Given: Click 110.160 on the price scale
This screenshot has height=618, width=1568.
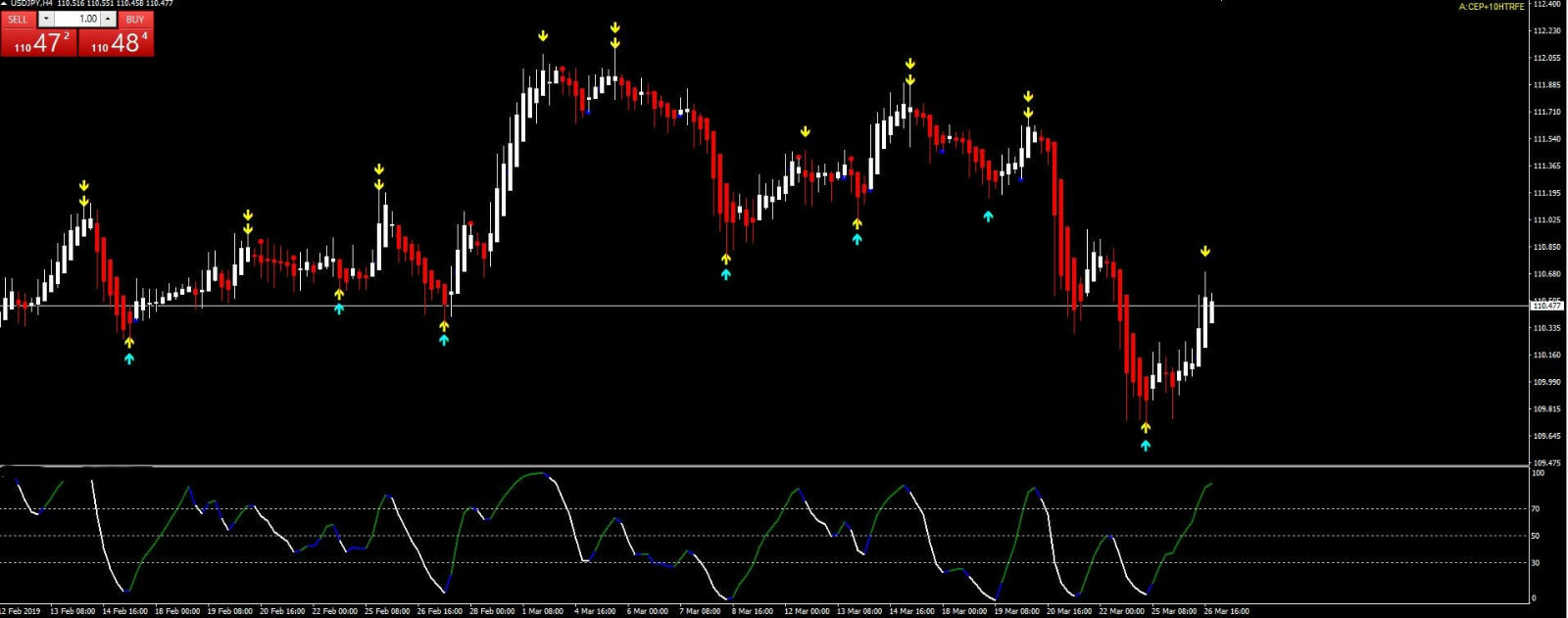Looking at the screenshot, I should tap(1547, 355).
